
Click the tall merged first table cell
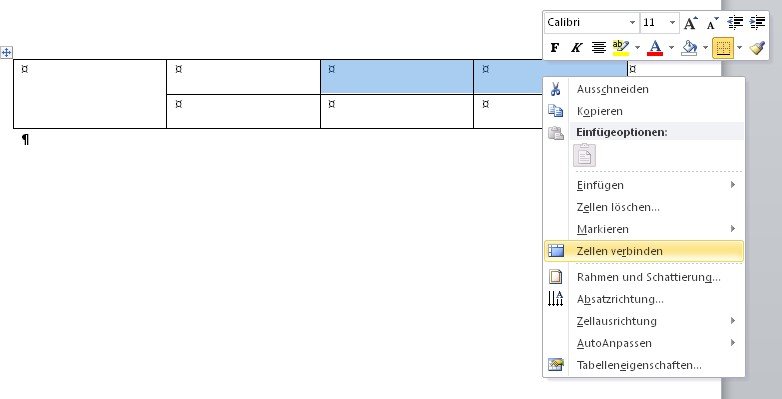click(90, 94)
